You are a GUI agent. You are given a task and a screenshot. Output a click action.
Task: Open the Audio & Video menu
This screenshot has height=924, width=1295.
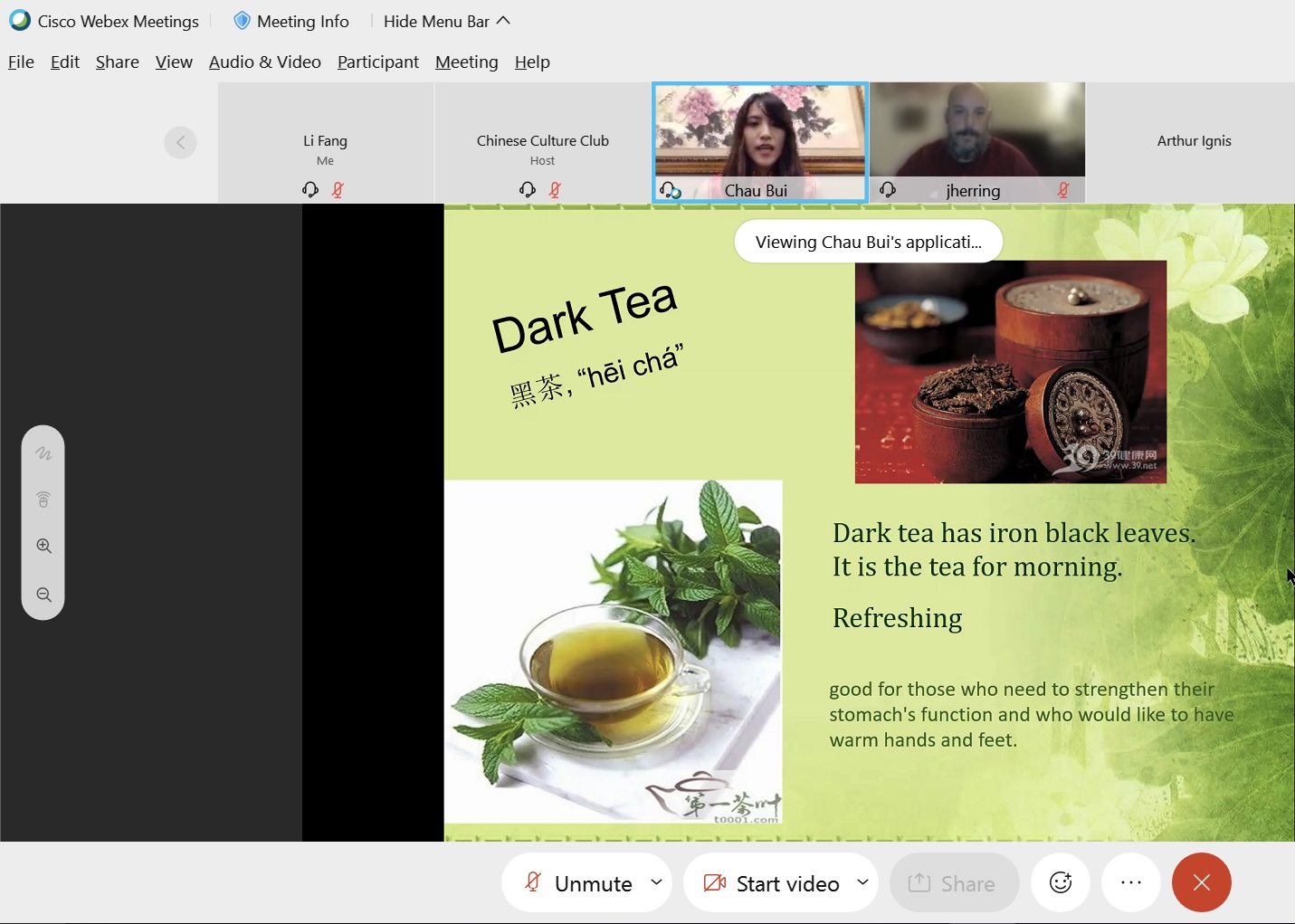(x=264, y=62)
